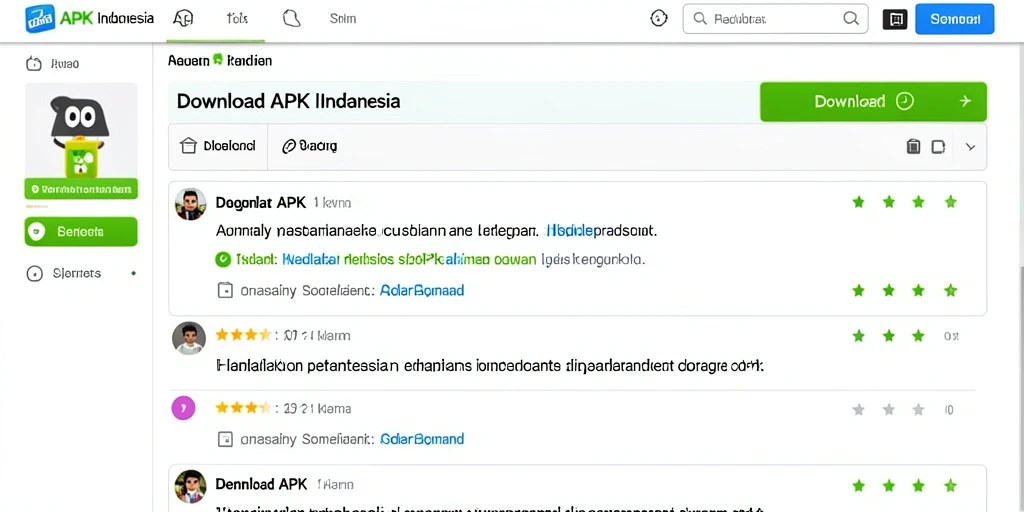Click the magnifier icon at right of search box
This screenshot has width=1024, height=512.
click(x=851, y=18)
